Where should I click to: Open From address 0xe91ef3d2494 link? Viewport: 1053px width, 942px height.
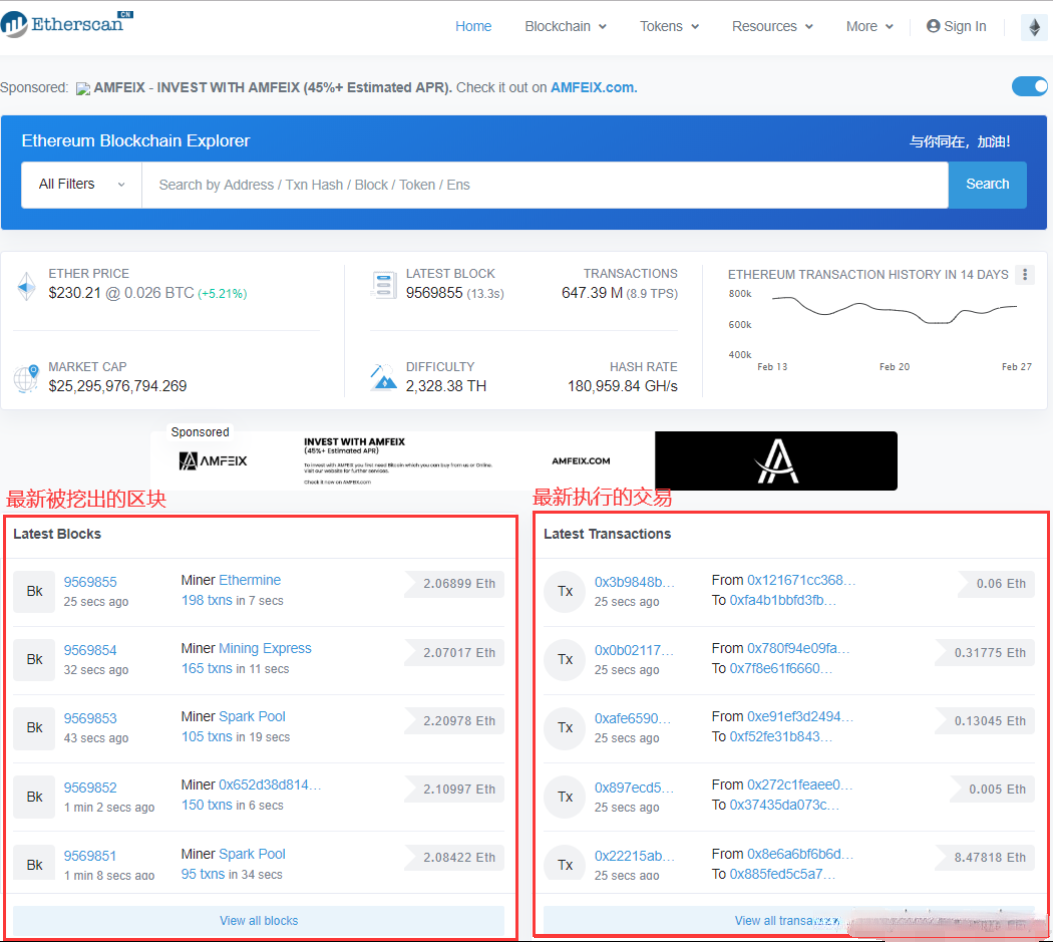click(800, 716)
